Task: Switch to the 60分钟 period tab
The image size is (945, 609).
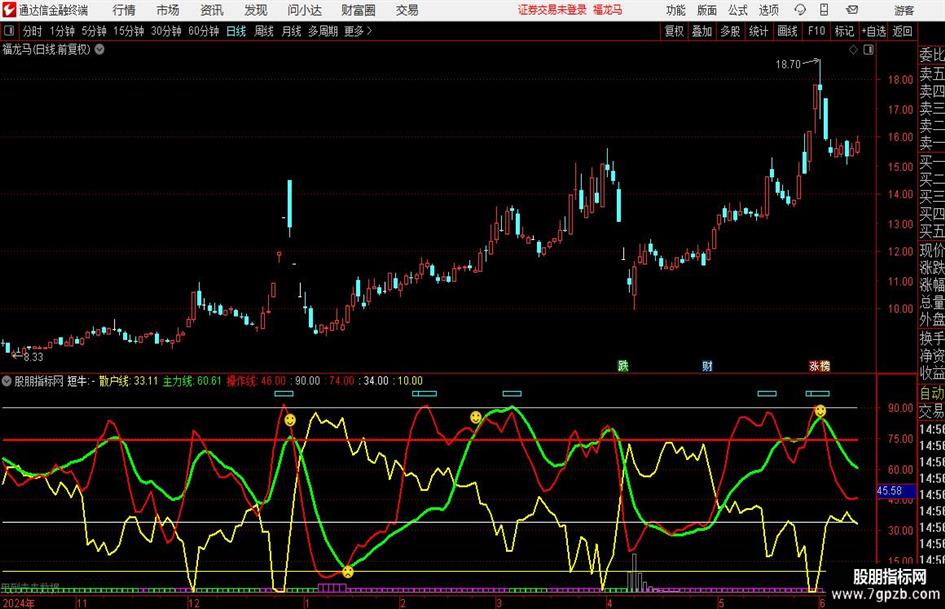Action: [x=204, y=31]
